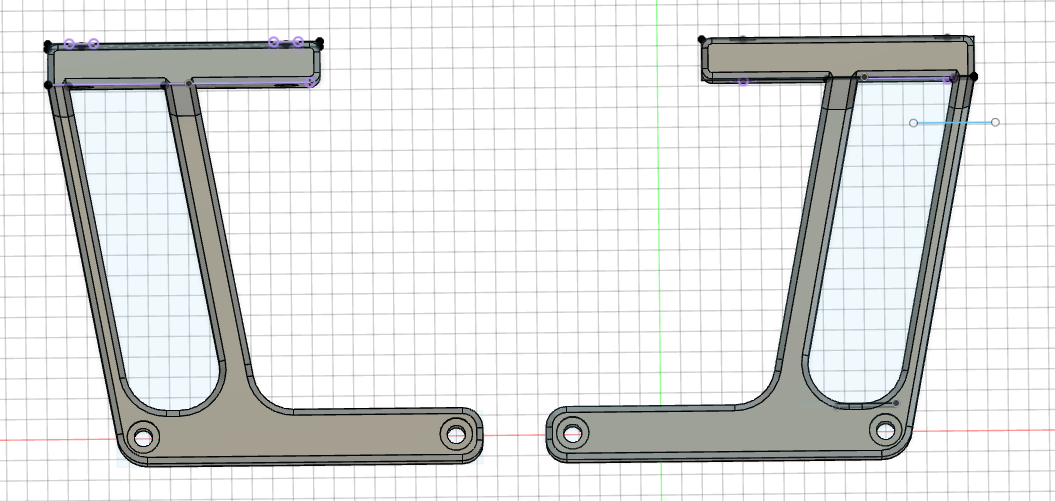Viewport: 1055px width, 501px height.
Task: Click the black sketch point at left bracket's top-right corner
Action: (x=320, y=42)
